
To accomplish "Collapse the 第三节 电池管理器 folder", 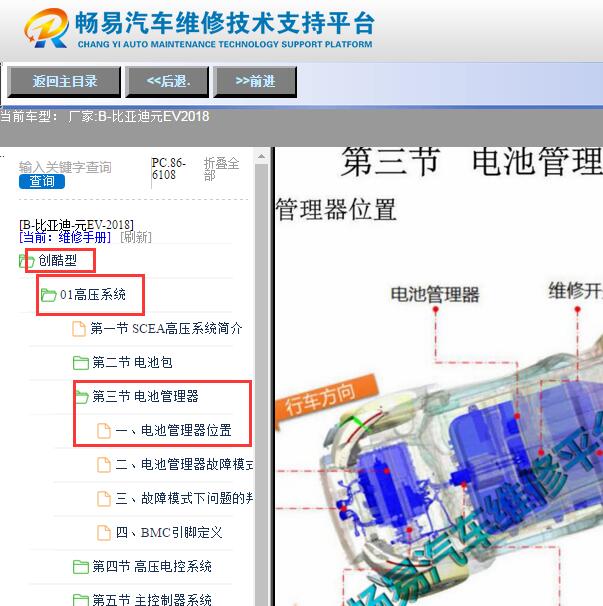I will [x=145, y=396].
